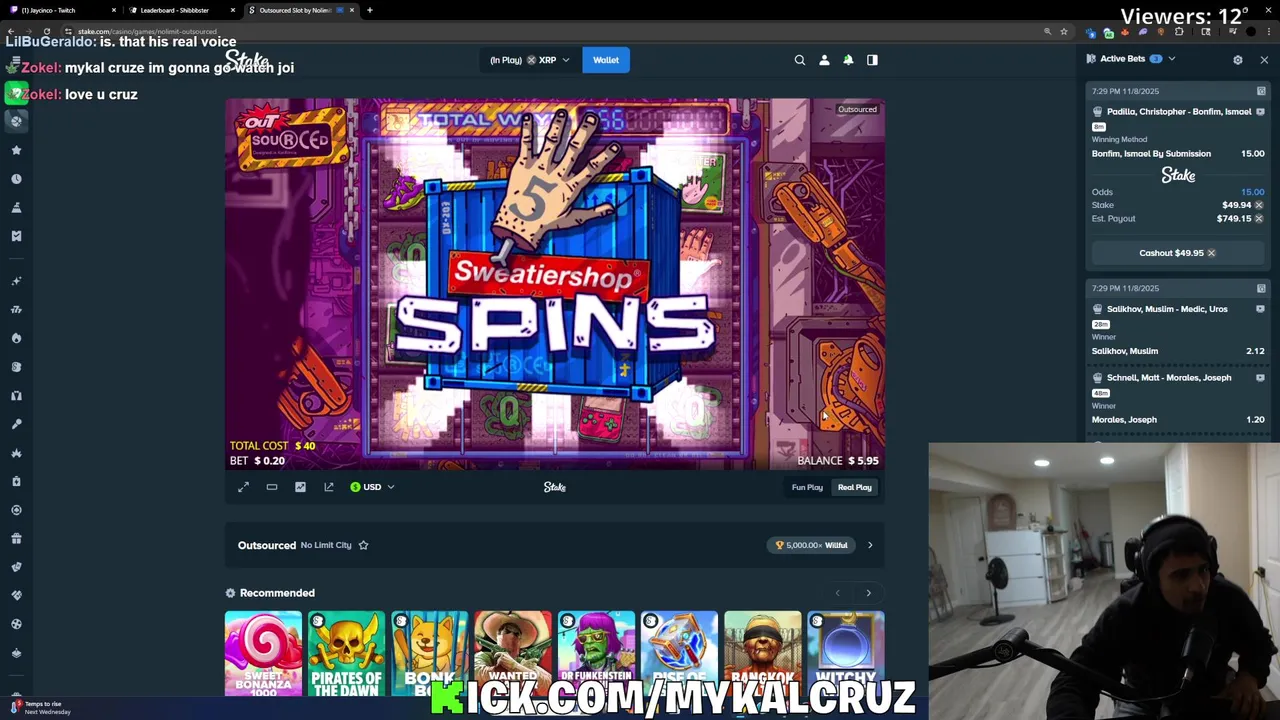Open bet slip icon for Salikhov bet

(x=1261, y=288)
